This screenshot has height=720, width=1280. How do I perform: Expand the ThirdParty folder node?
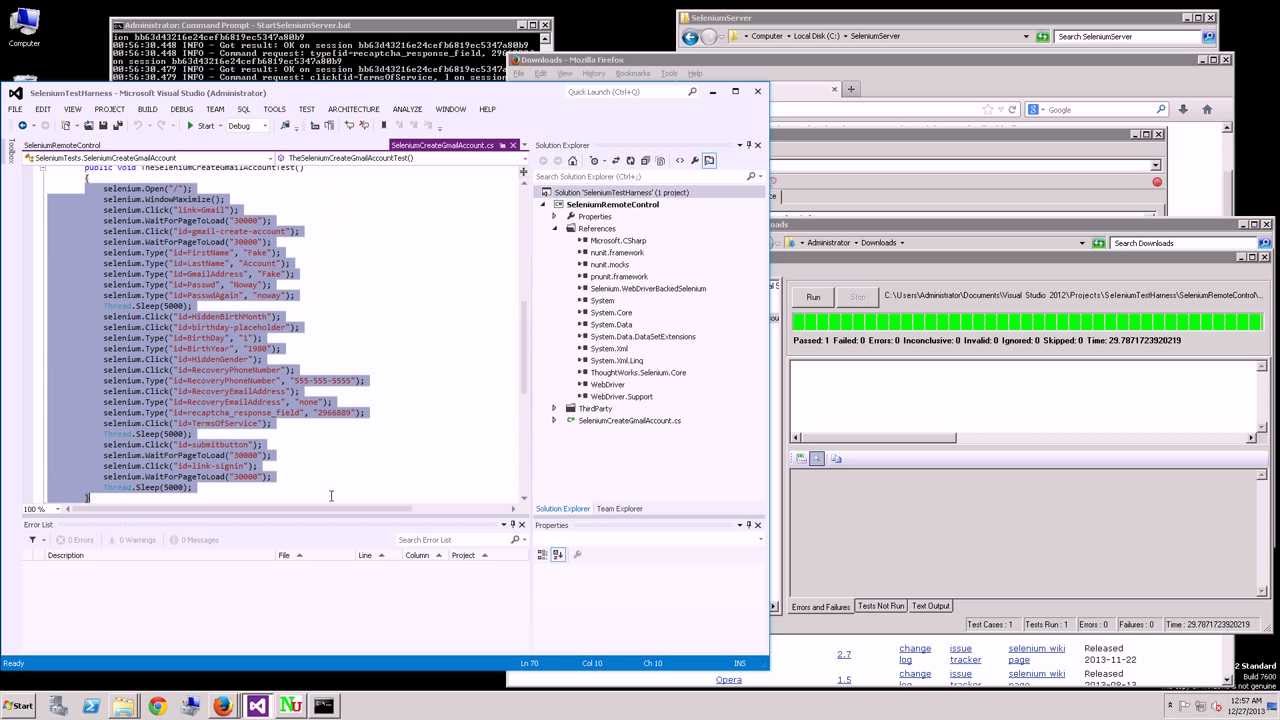coord(555,408)
